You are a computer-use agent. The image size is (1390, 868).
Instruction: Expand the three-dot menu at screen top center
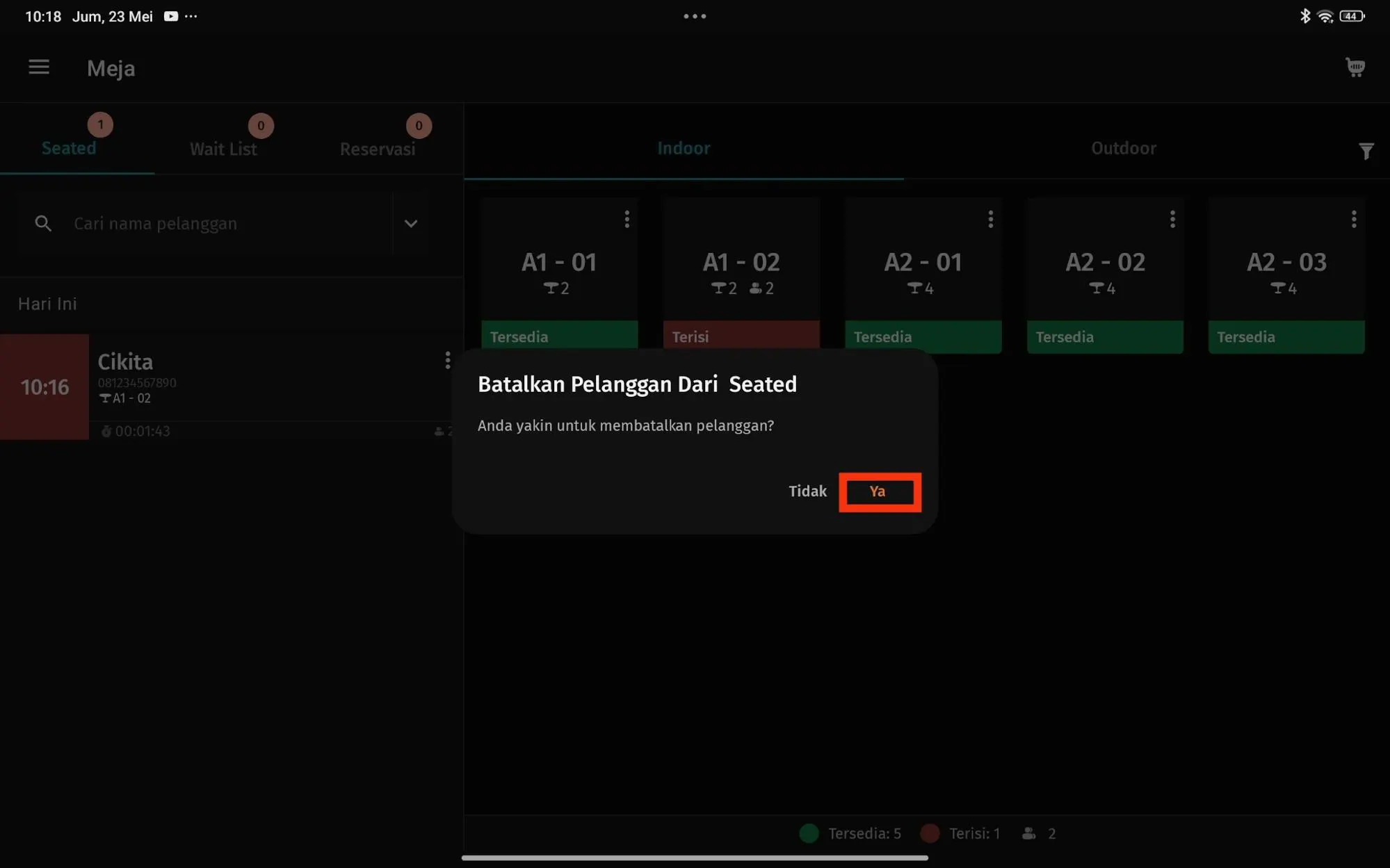[694, 15]
